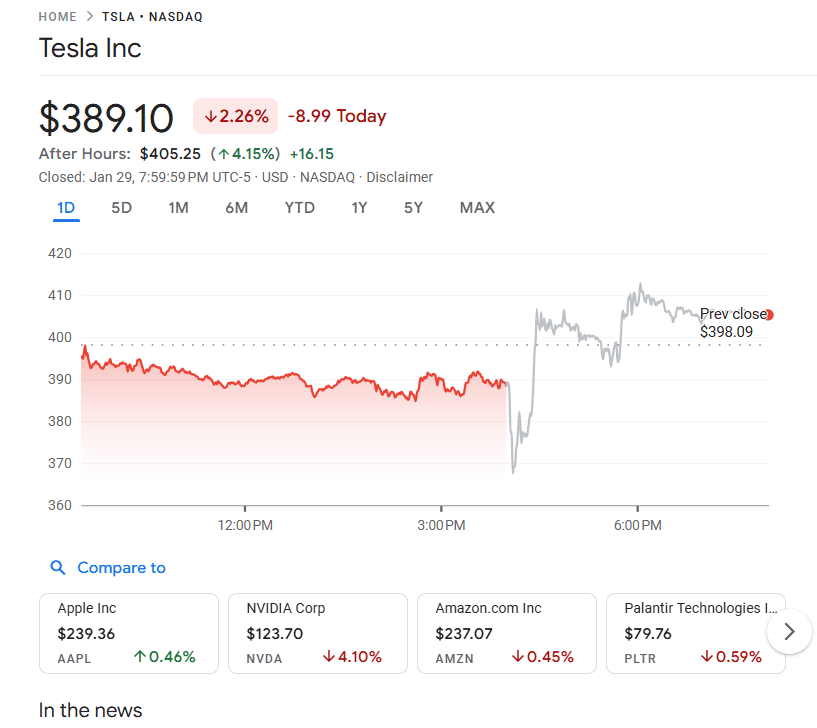
Task: Open more comparison stocks with right arrow
Action: [789, 632]
